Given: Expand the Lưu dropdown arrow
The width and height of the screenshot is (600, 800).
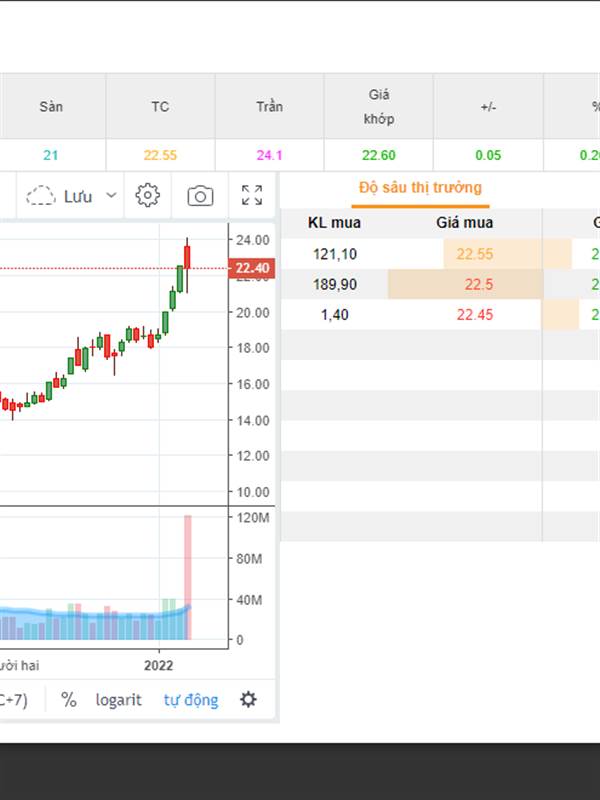Looking at the screenshot, I should pos(111,195).
